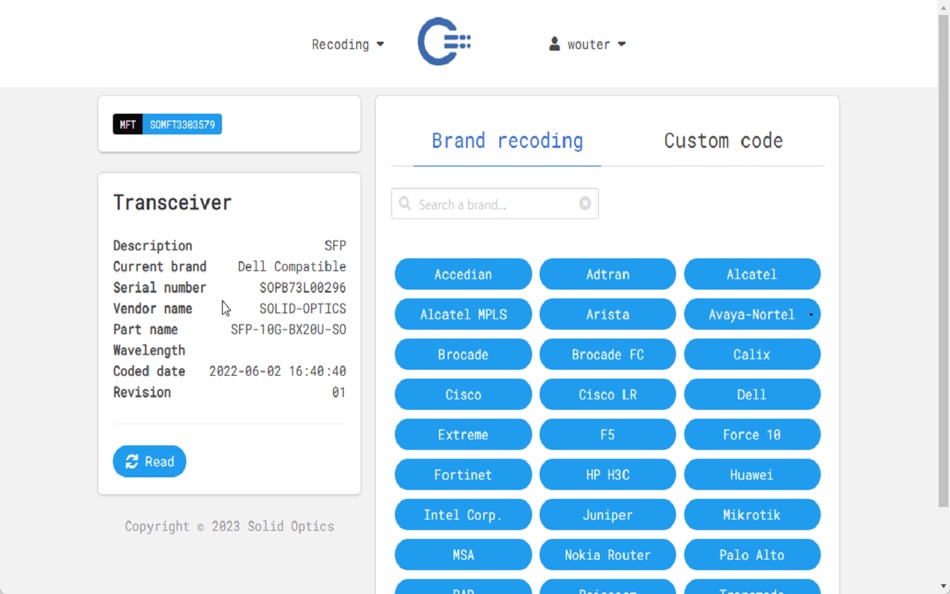
Task: Click the page vertical scrollbar thumb
Action: click(943, 261)
